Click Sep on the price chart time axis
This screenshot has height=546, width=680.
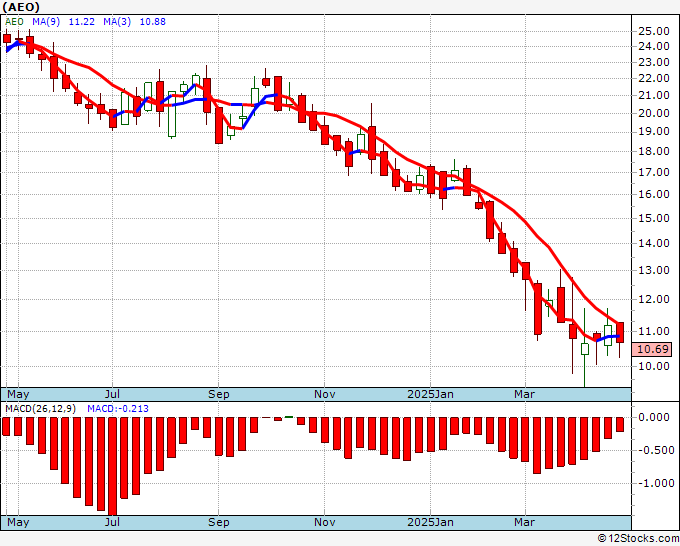pyautogui.click(x=219, y=394)
